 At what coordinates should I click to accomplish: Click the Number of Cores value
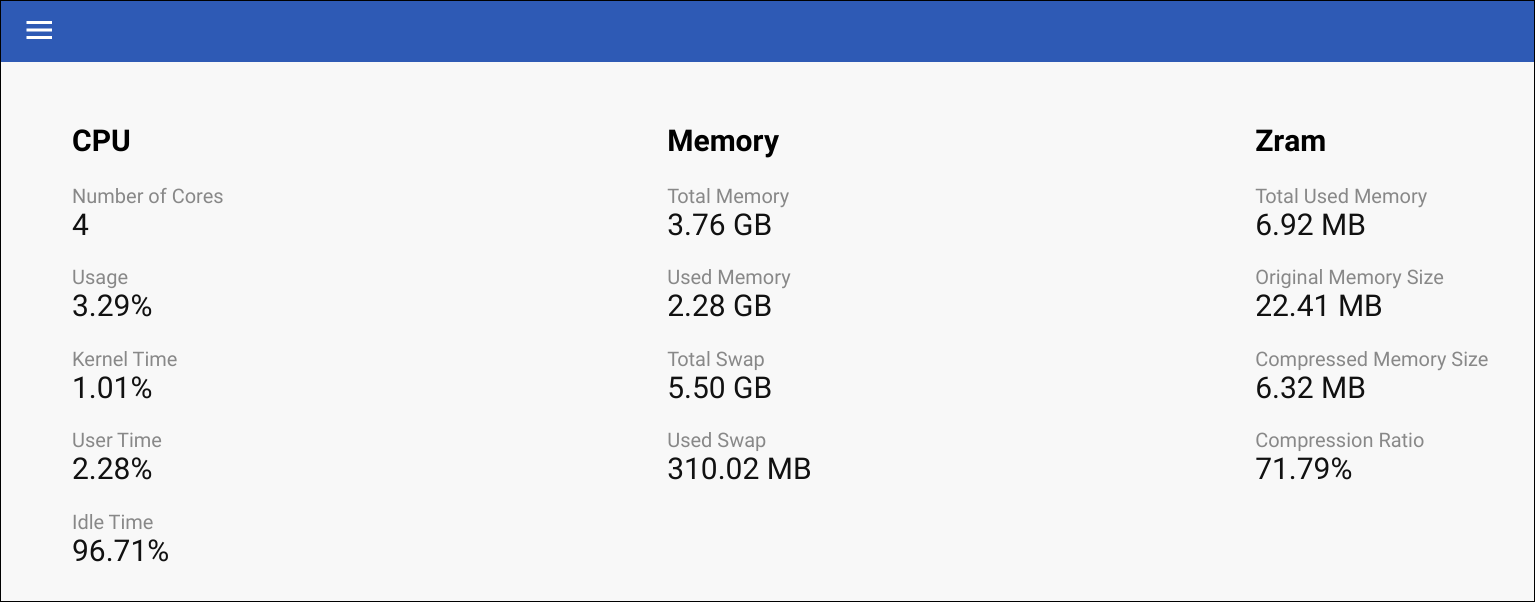[x=79, y=225]
